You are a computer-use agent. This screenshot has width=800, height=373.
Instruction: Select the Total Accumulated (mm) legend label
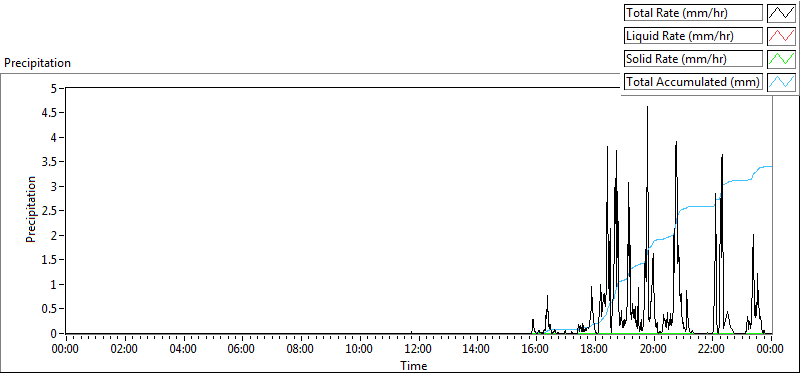(x=693, y=82)
